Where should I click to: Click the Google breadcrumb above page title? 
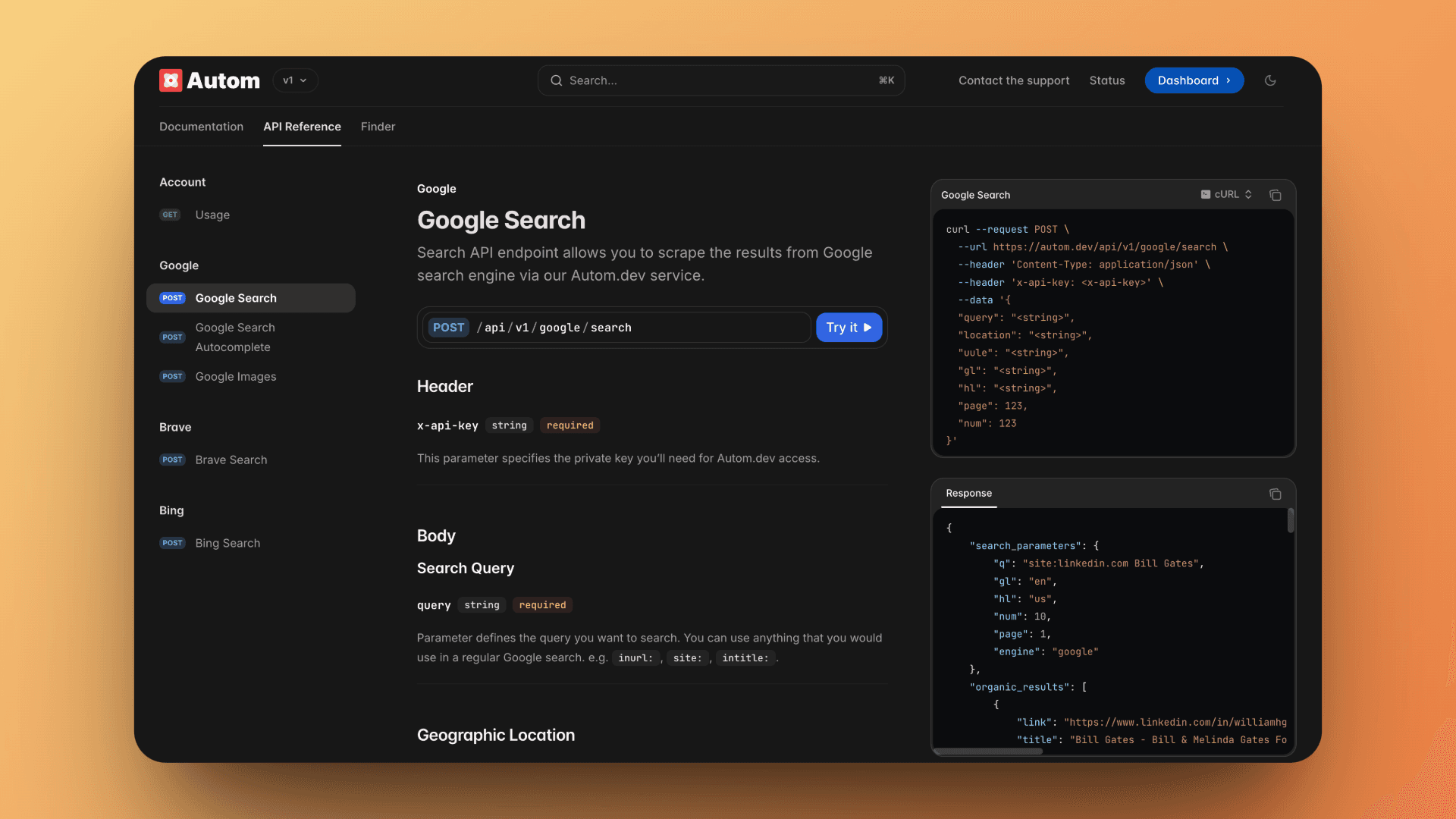click(437, 189)
